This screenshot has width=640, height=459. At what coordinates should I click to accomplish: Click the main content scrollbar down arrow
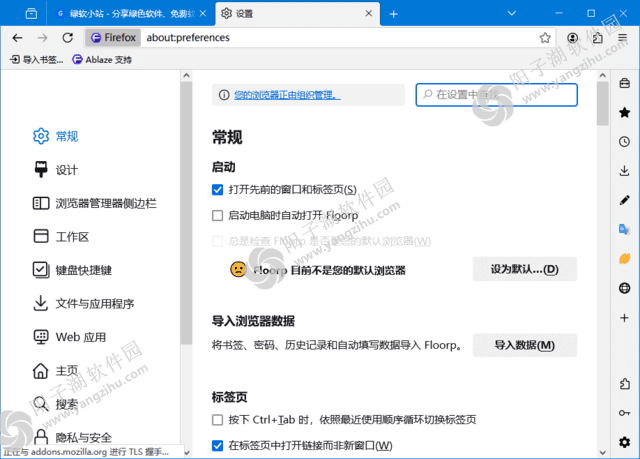(602, 452)
